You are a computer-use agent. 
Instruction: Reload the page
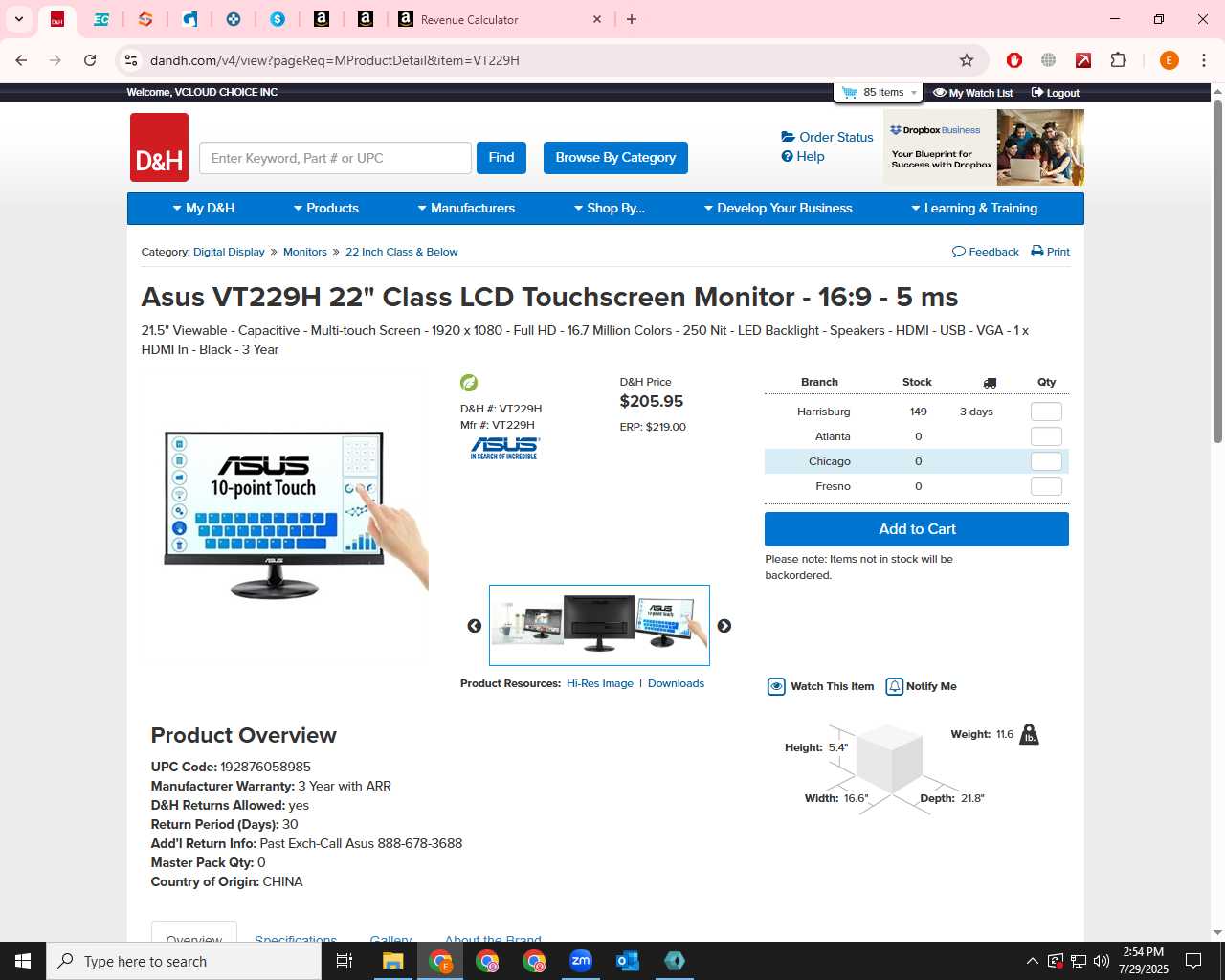click(x=90, y=60)
